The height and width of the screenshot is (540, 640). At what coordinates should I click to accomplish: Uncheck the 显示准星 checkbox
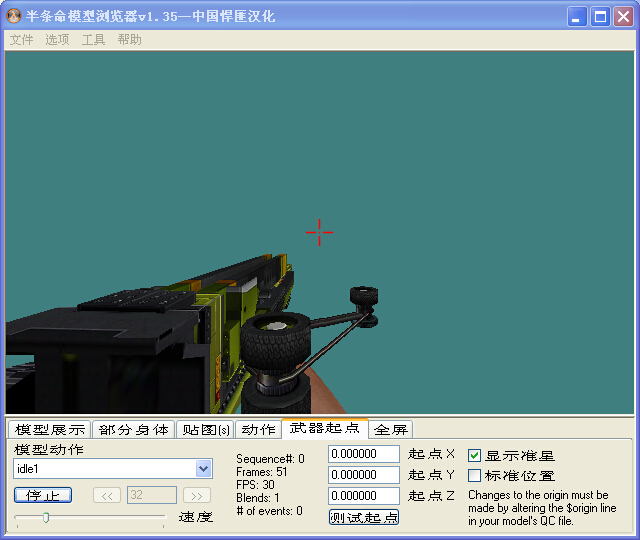tap(474, 455)
